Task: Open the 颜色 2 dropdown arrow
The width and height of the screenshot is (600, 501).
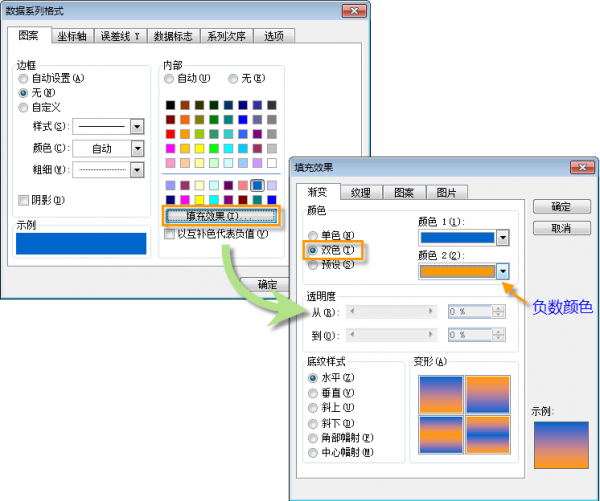Action: click(502, 271)
